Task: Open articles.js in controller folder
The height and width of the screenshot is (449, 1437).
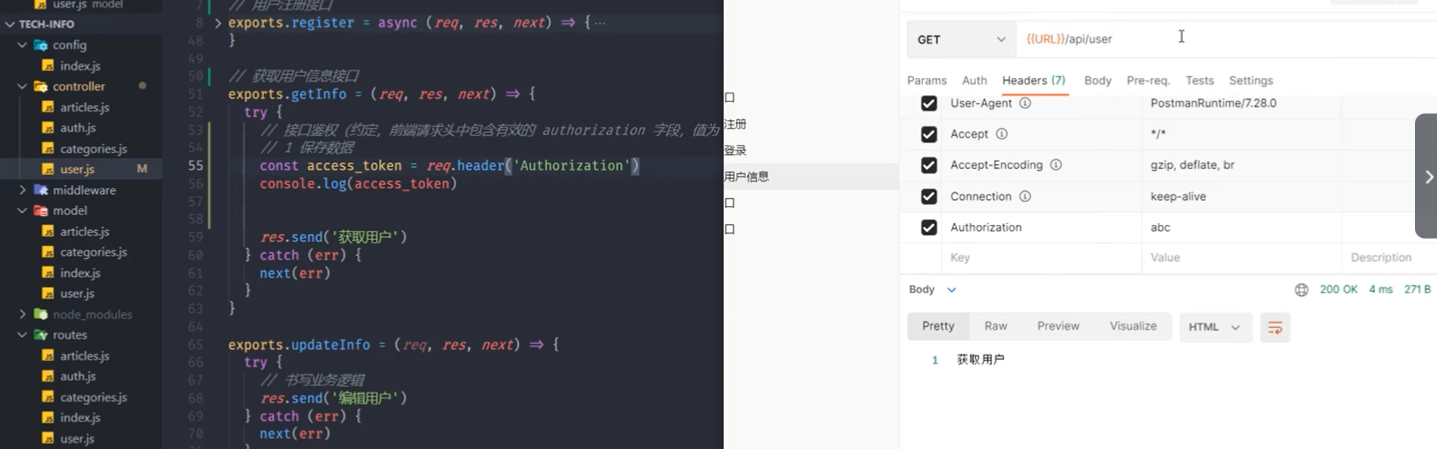Action: coord(84,107)
